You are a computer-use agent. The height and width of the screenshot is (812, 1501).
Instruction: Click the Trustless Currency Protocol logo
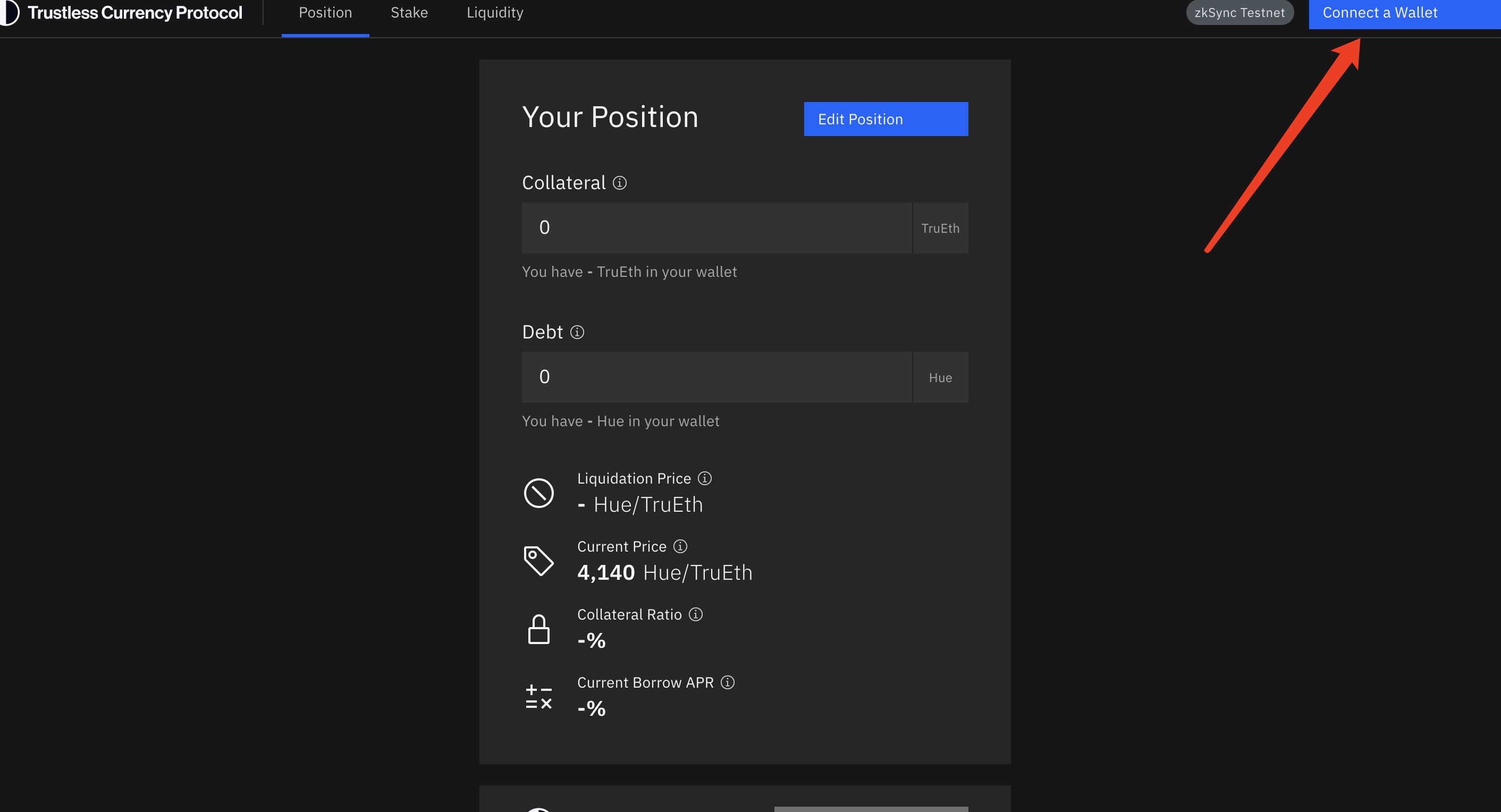pyautogui.click(x=9, y=12)
